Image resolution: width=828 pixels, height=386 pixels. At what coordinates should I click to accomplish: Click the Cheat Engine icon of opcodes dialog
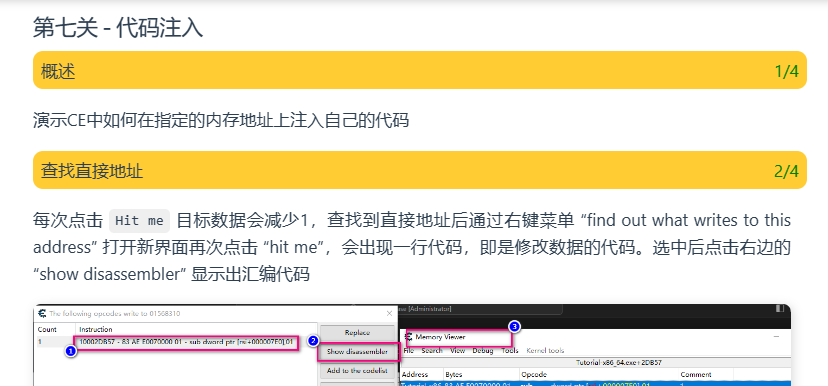click(x=42, y=313)
